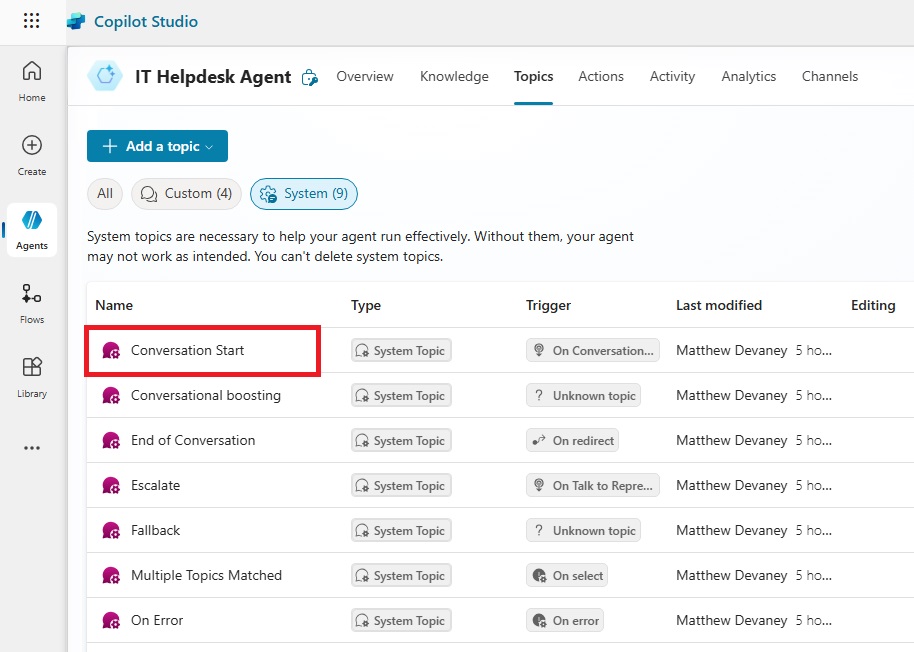
Task: Click Matthew Devaney in On Error row
Action: pos(732,620)
